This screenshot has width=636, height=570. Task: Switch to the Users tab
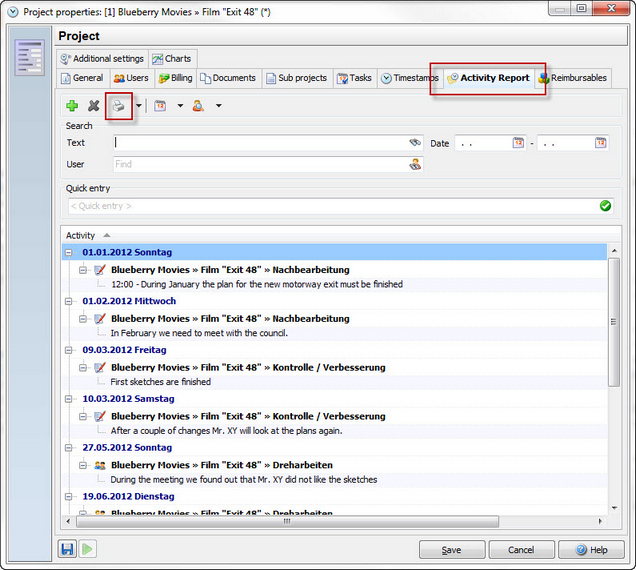[x=131, y=78]
